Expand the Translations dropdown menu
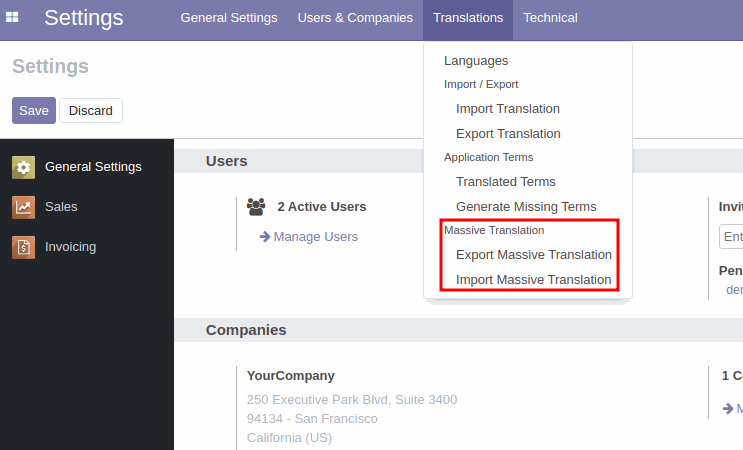The width and height of the screenshot is (743, 450). [x=468, y=18]
